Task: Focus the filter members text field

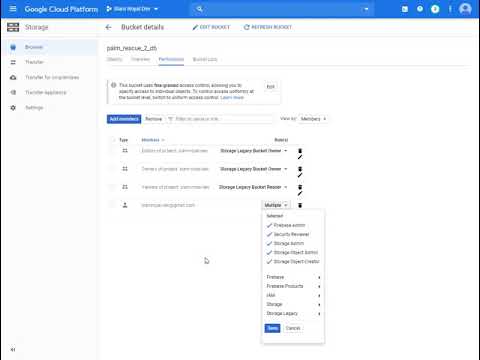Action: (x=220, y=119)
